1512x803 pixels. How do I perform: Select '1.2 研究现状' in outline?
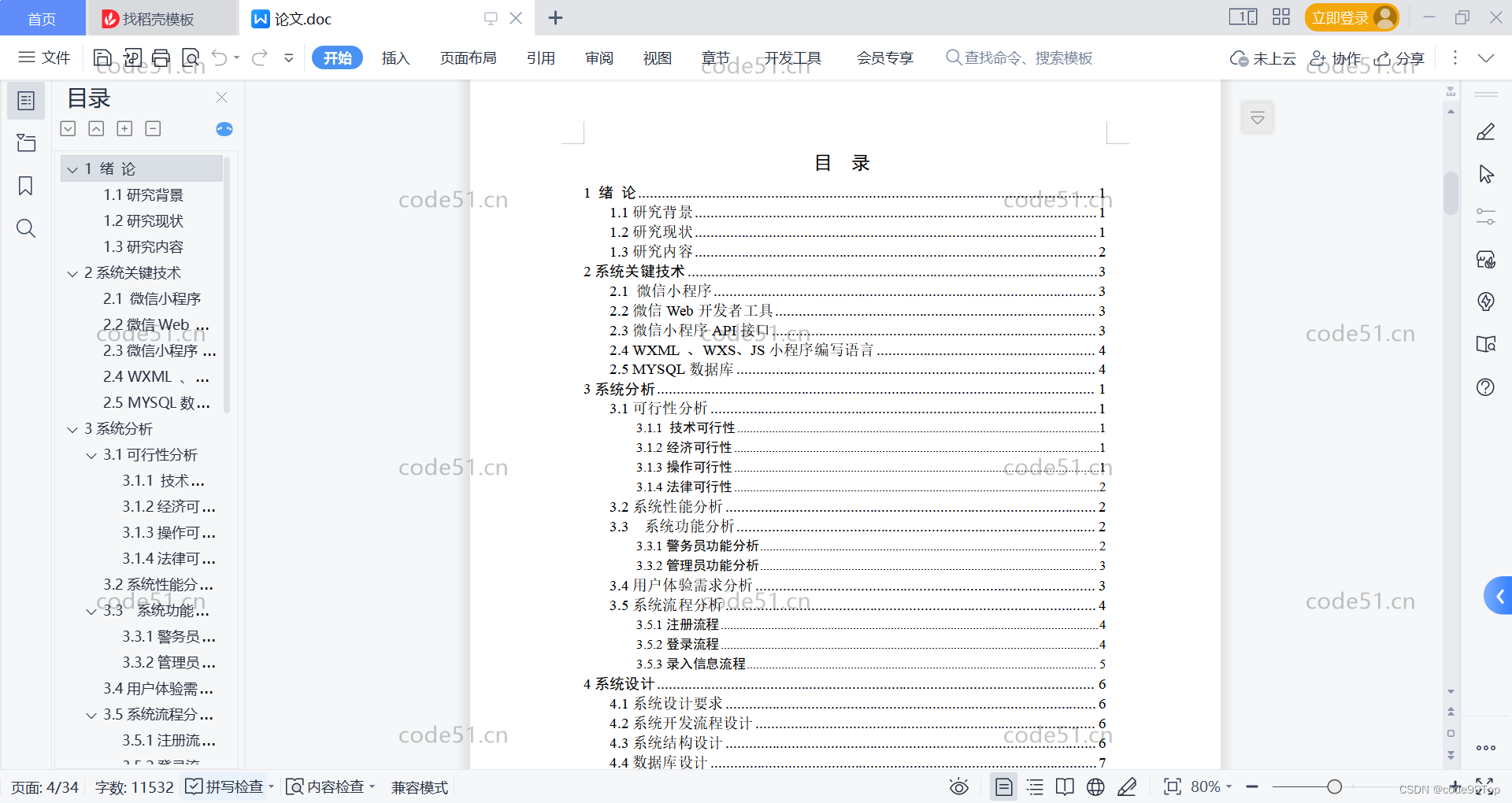tap(143, 221)
